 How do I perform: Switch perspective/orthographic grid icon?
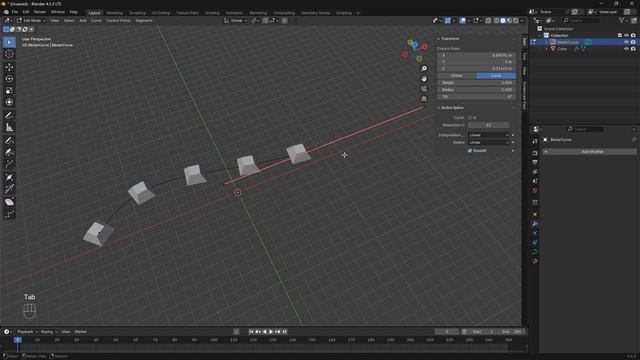point(424,99)
